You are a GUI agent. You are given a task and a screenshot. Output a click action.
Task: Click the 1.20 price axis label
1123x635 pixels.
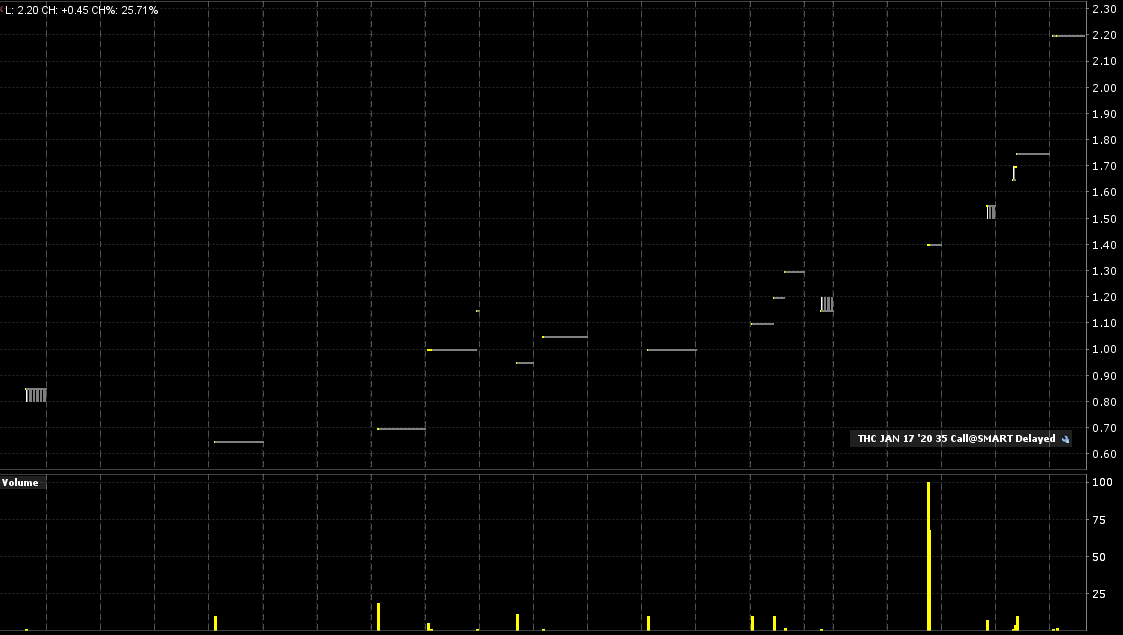pos(1104,297)
